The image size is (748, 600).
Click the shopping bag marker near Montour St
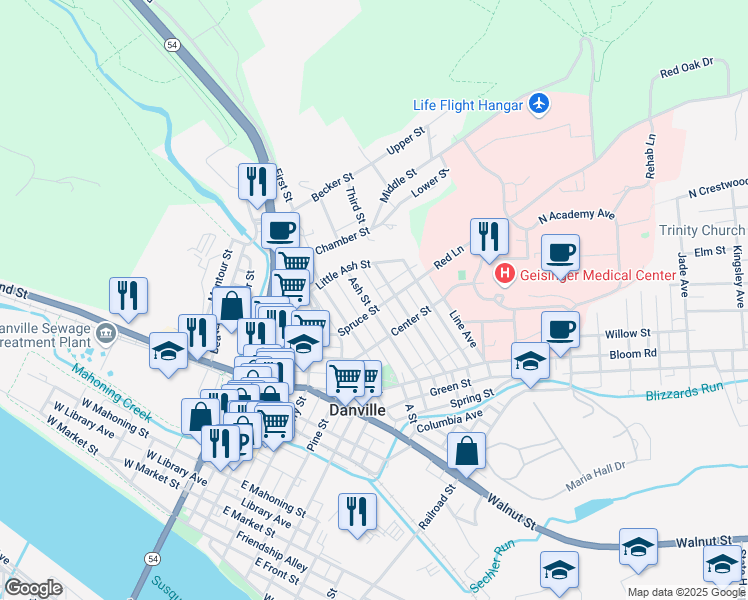click(231, 309)
